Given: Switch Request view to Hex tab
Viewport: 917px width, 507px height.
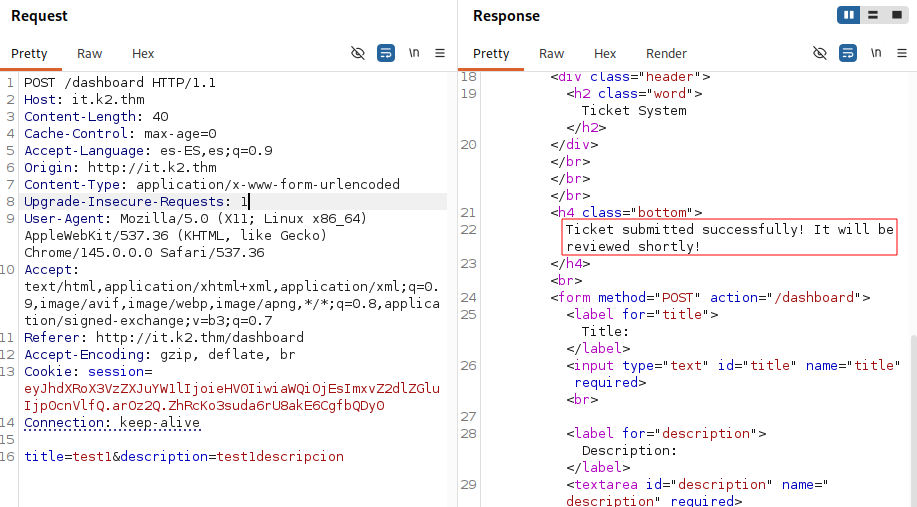Looking at the screenshot, I should (x=143, y=54).
